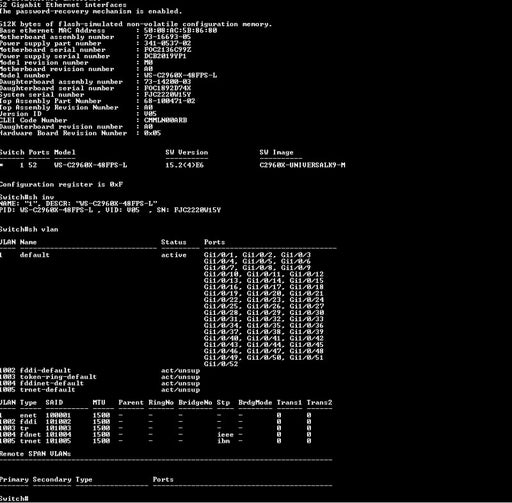512x503 pixels.
Task: Select port entry Gi1/0/36
Action: 306,326
